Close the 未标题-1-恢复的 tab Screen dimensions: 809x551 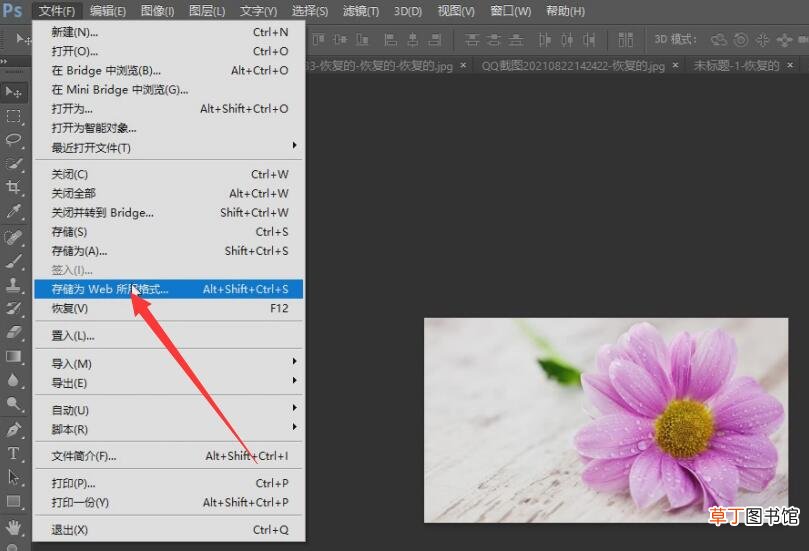[790, 65]
